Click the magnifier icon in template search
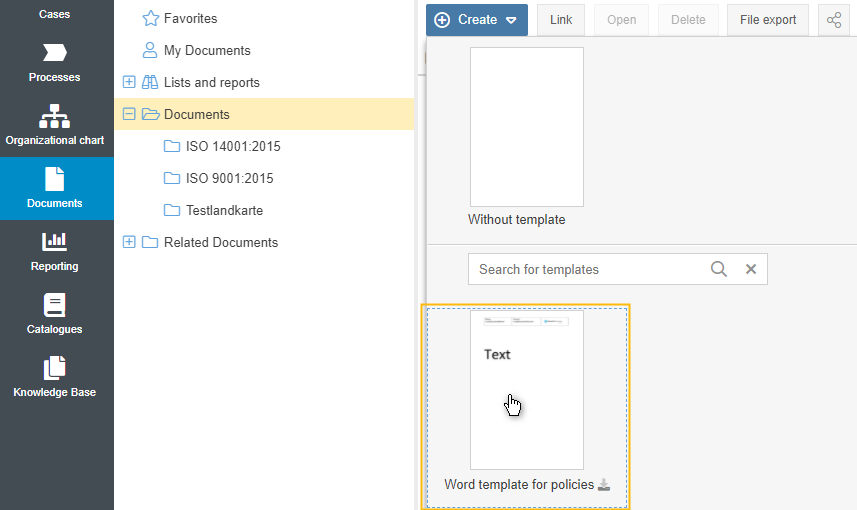This screenshot has height=510, width=857. (718, 269)
